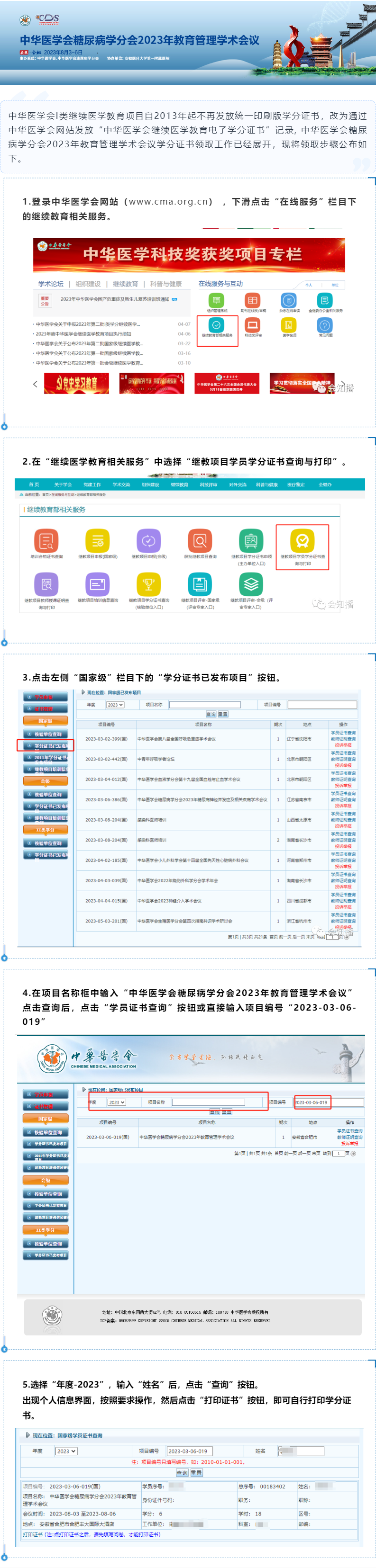Open the 年度 2023 dropdown in step 4 screenshot

(x=116, y=1102)
